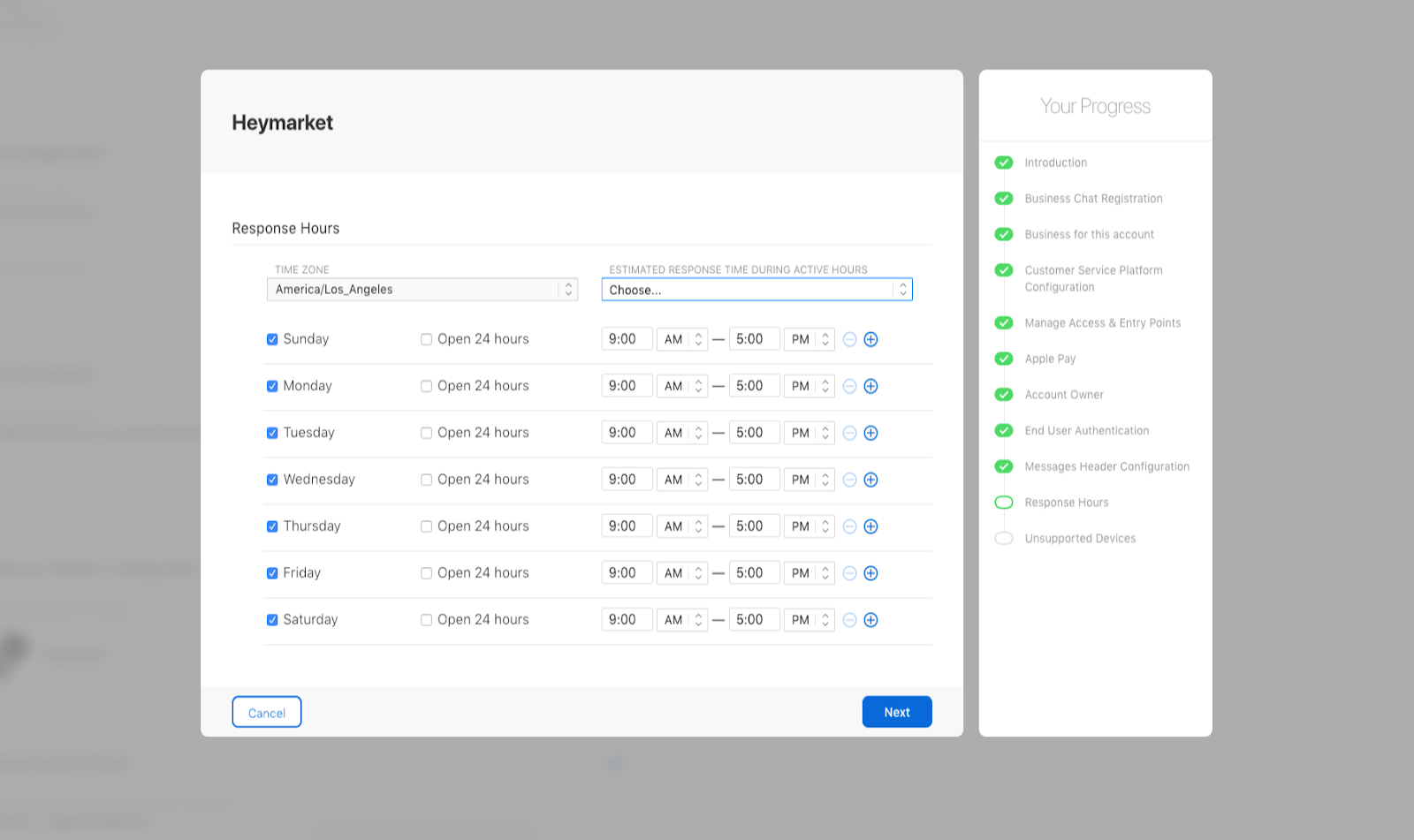Remove the Sunday time range
The width and height of the screenshot is (1414, 840).
[x=849, y=339]
